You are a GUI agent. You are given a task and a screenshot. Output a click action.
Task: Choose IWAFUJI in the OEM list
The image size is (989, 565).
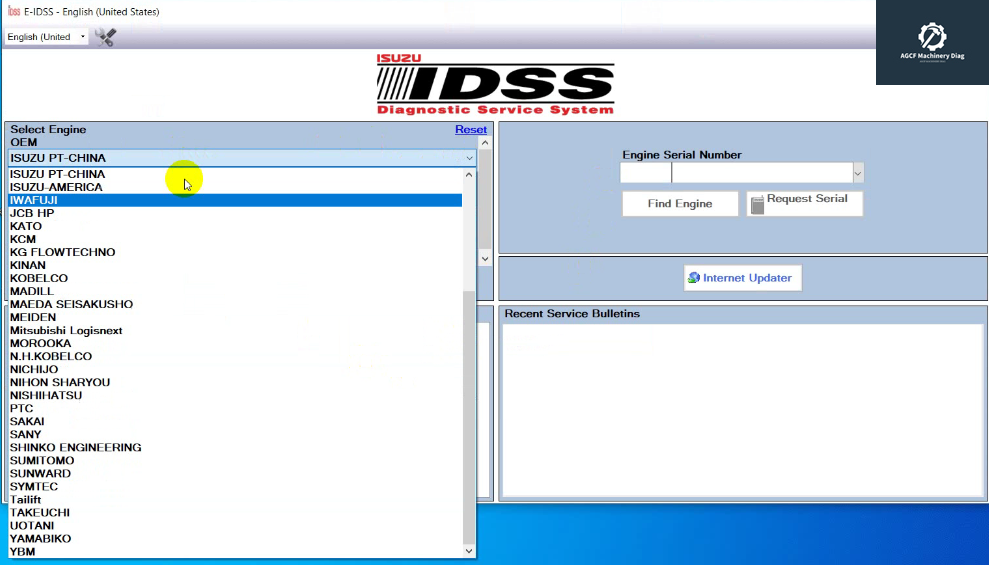click(x=235, y=200)
